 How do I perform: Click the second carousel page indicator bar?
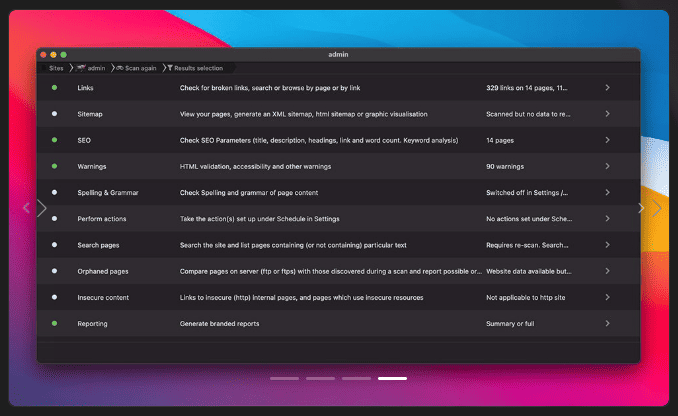[320, 378]
